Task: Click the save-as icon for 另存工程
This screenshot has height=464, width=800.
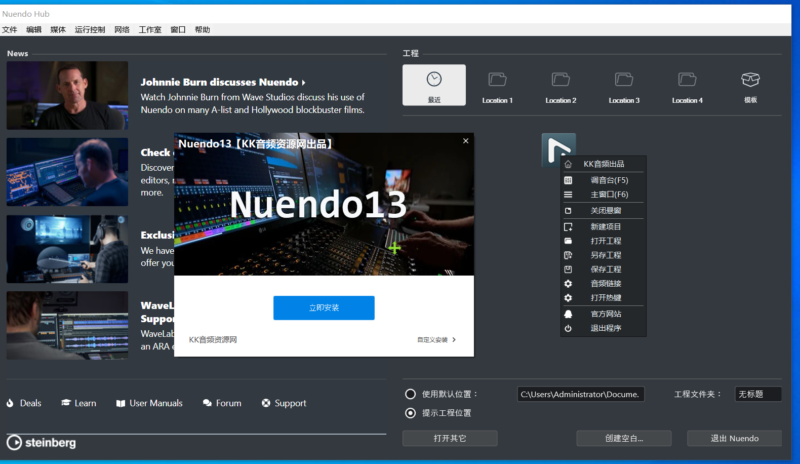Action: point(568,255)
